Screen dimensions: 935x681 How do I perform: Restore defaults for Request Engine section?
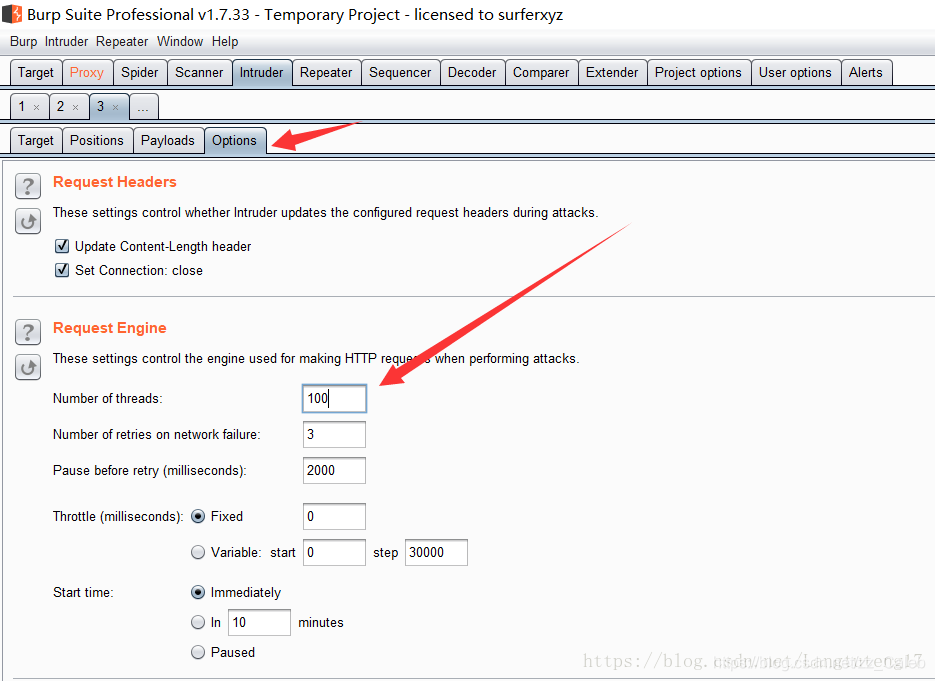tap(28, 367)
